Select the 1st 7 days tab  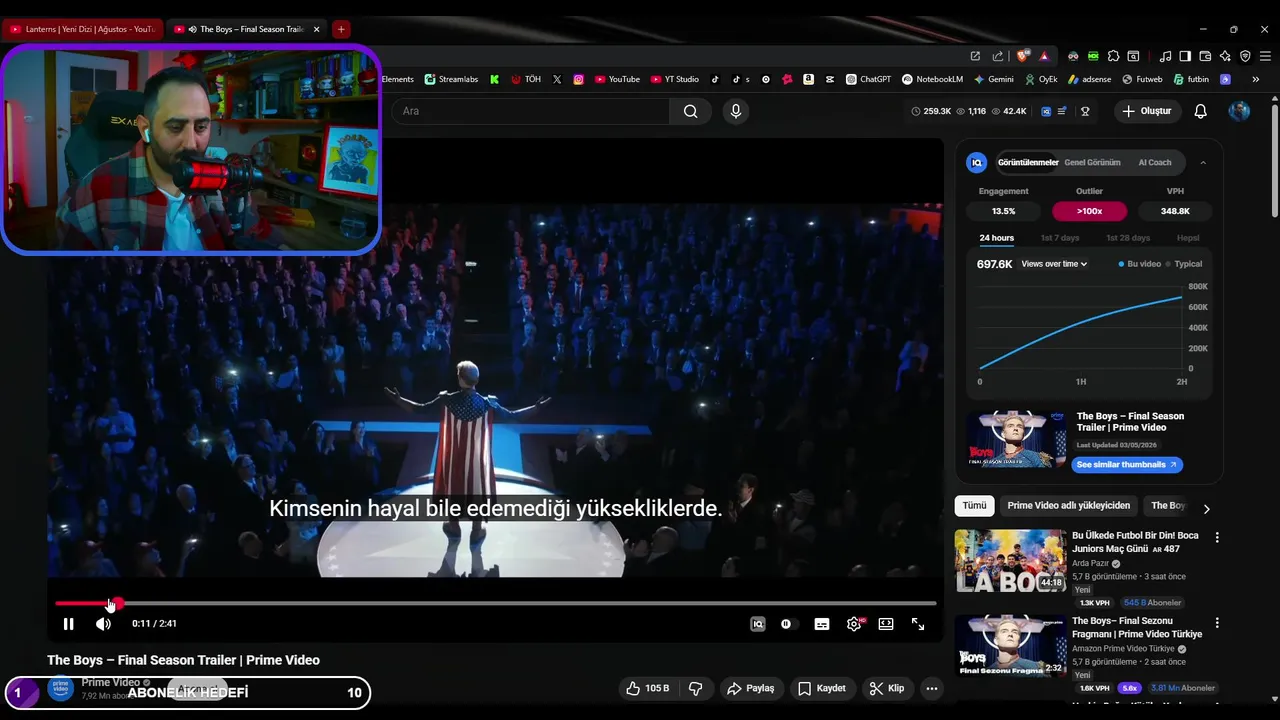click(x=1060, y=238)
